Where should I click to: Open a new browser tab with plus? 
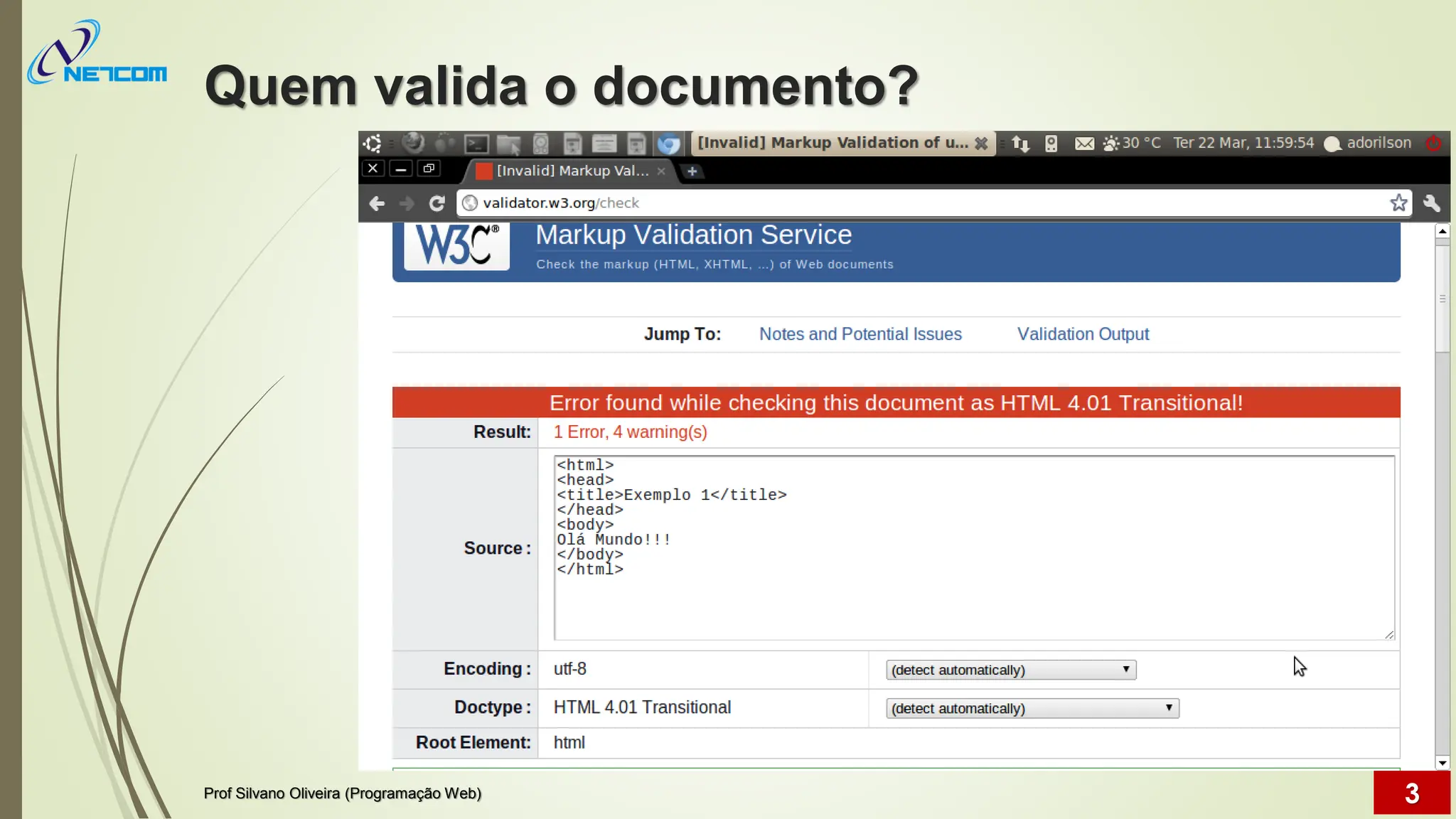pyautogui.click(x=692, y=171)
